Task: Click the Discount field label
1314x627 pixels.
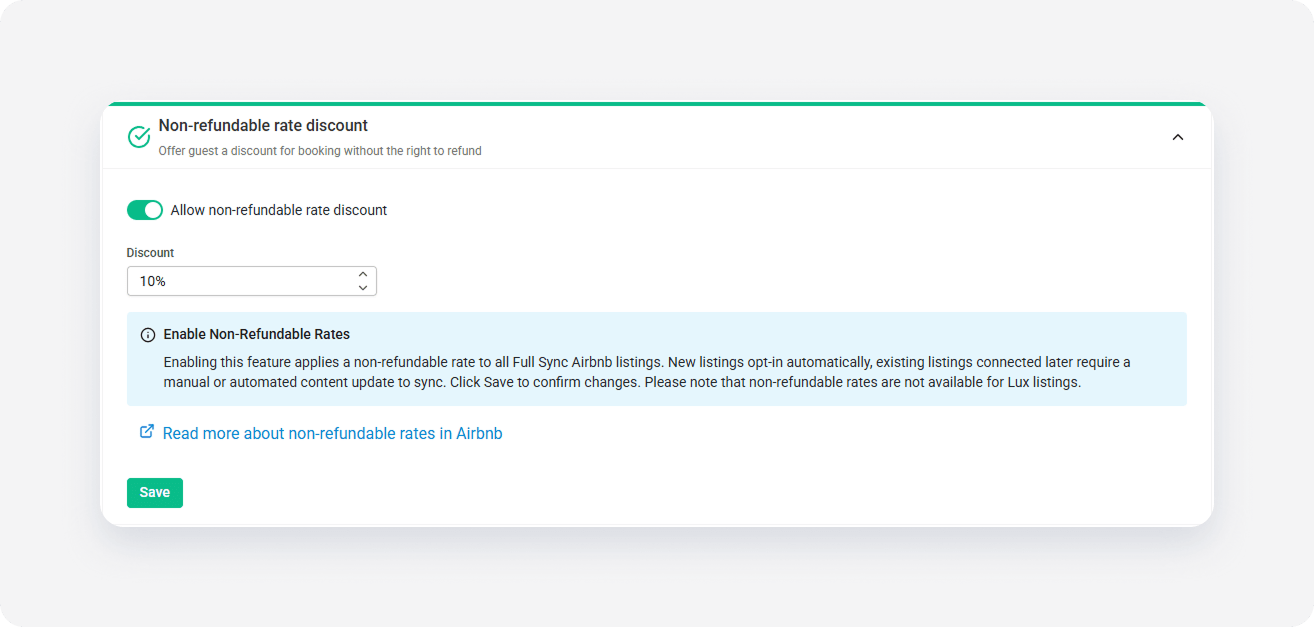Action: coord(150,253)
